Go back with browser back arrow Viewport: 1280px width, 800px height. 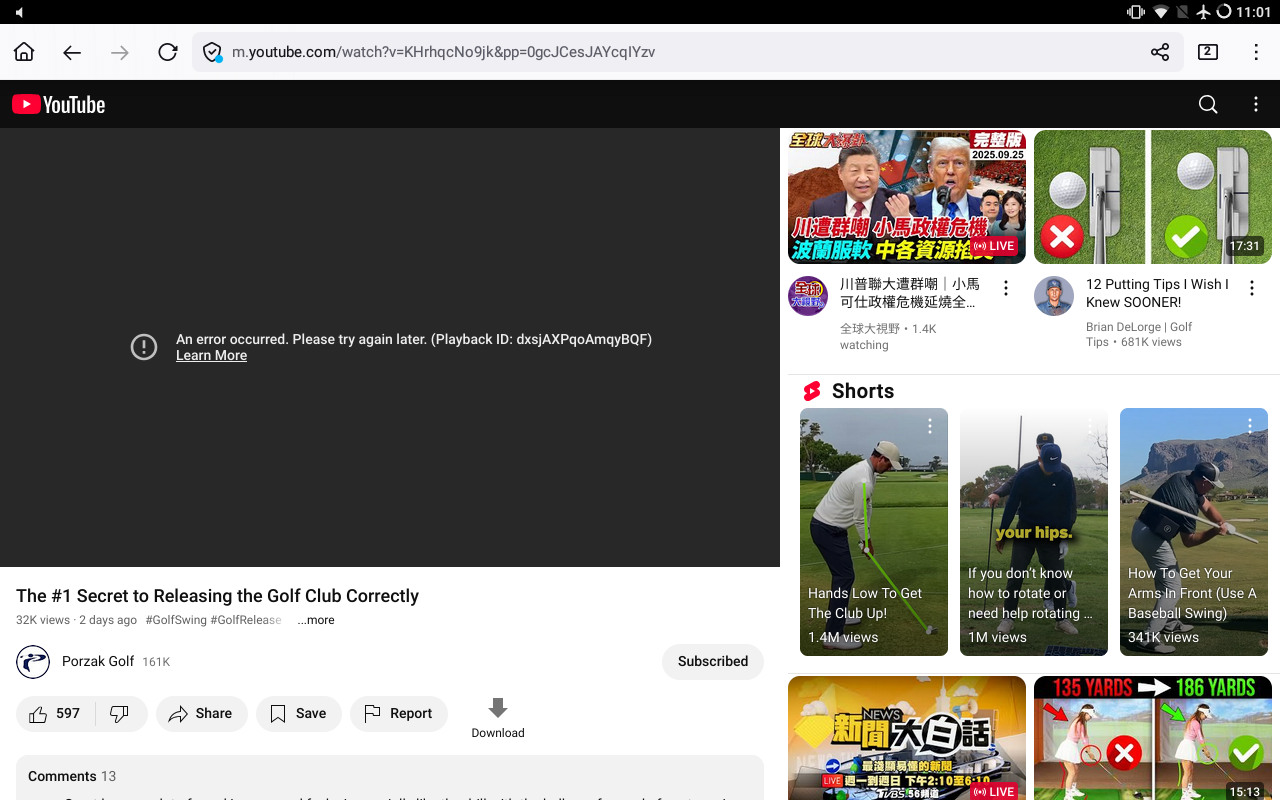click(72, 52)
